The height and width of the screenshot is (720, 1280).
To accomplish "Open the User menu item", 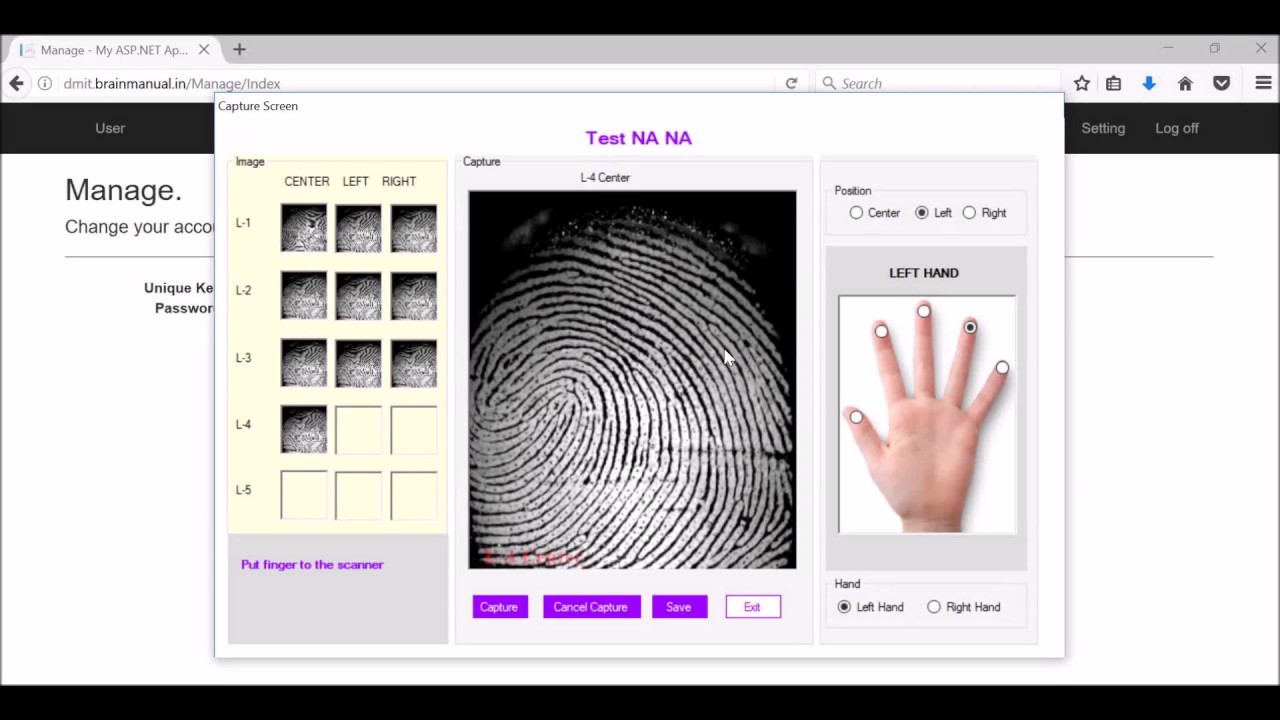I will pyautogui.click(x=110, y=128).
